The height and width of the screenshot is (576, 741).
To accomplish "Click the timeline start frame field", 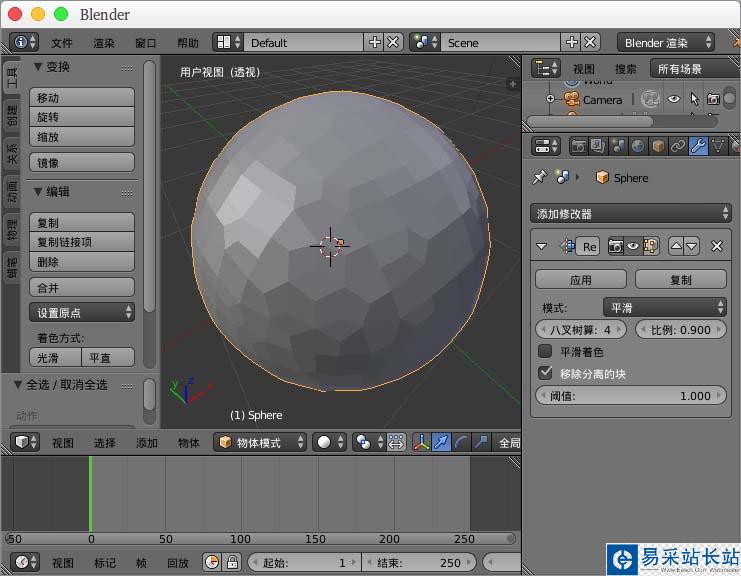I will [x=304, y=562].
